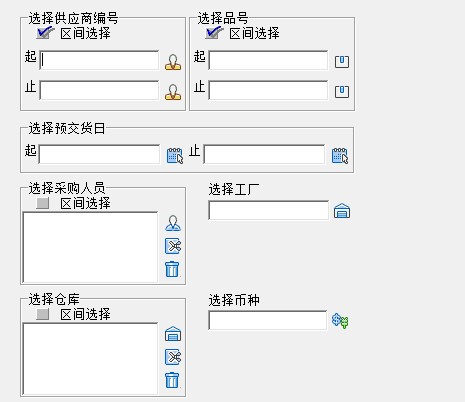The width and height of the screenshot is (465, 402).
Task: Click the scissors icon in 选择采购人员
Action: coord(173,246)
